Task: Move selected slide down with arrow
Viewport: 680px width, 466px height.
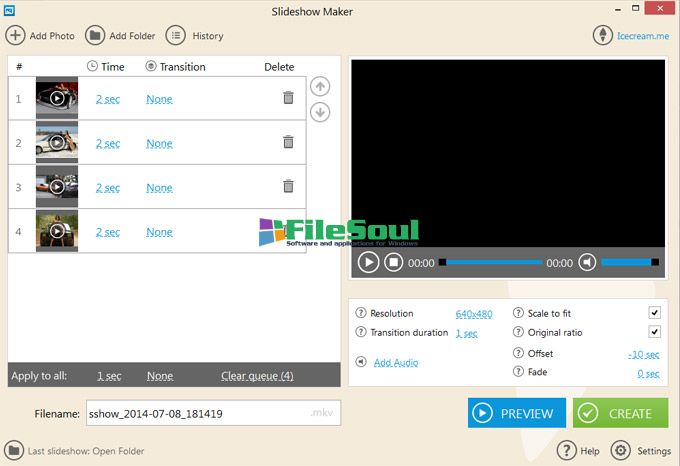Action: (320, 112)
